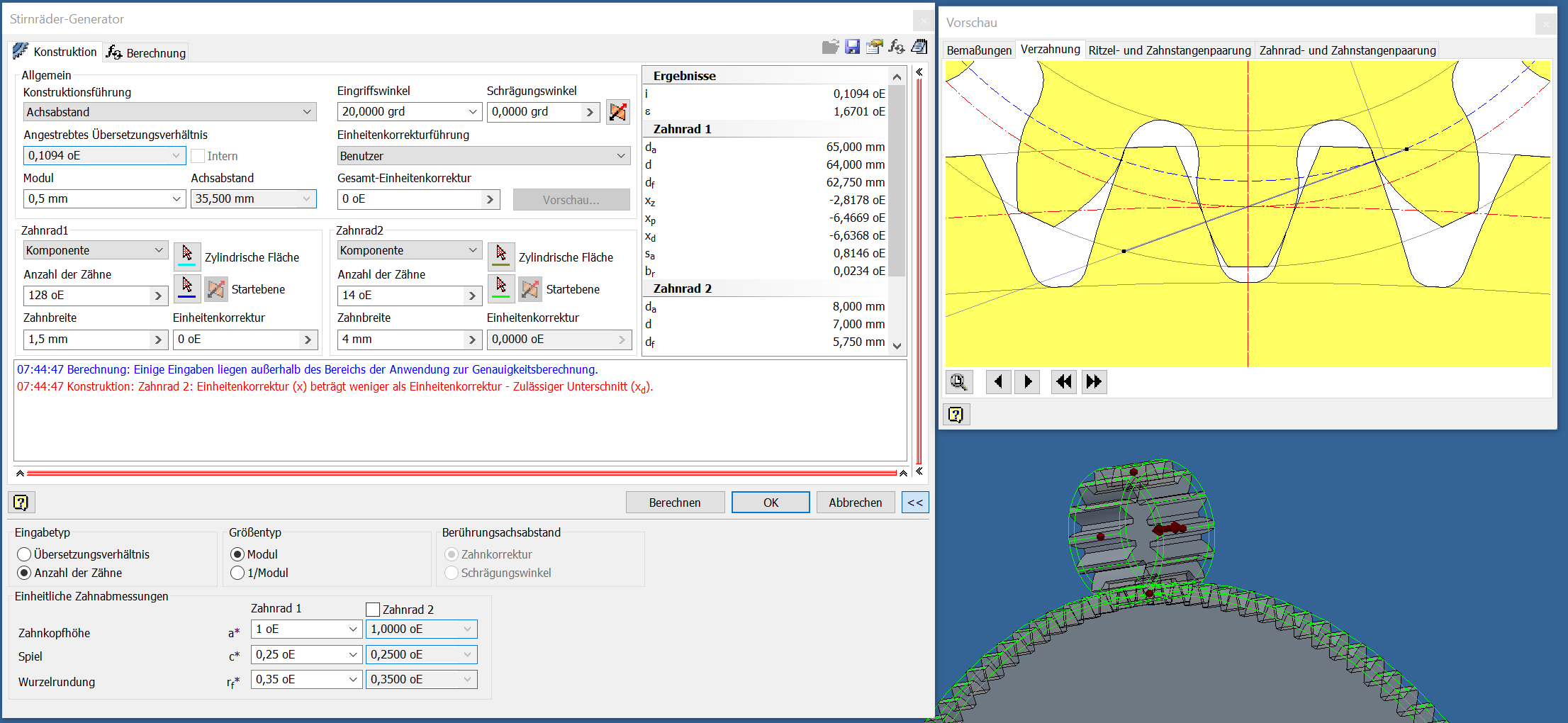
Task: Open the Einheitenkorrekturführung Benutzer dropdown
Action: pyautogui.click(x=483, y=156)
